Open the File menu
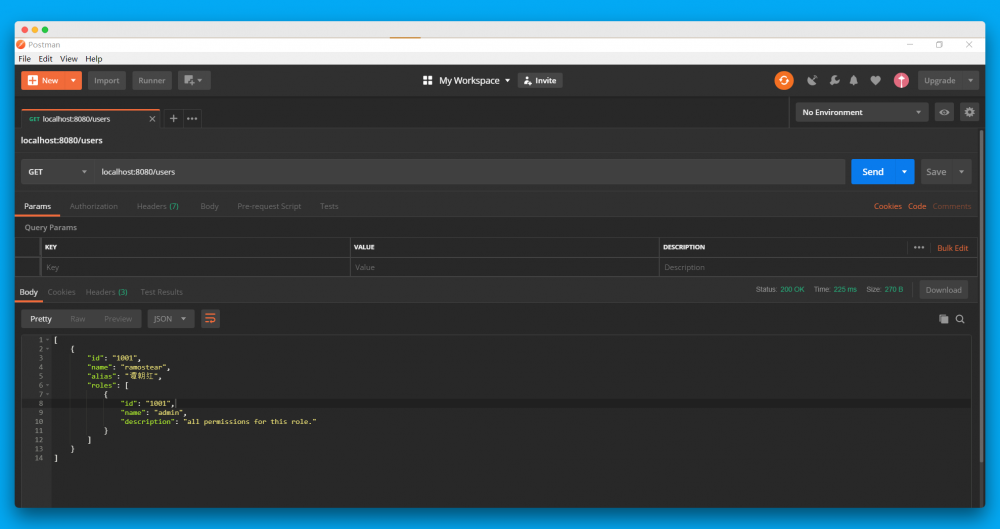 24,59
